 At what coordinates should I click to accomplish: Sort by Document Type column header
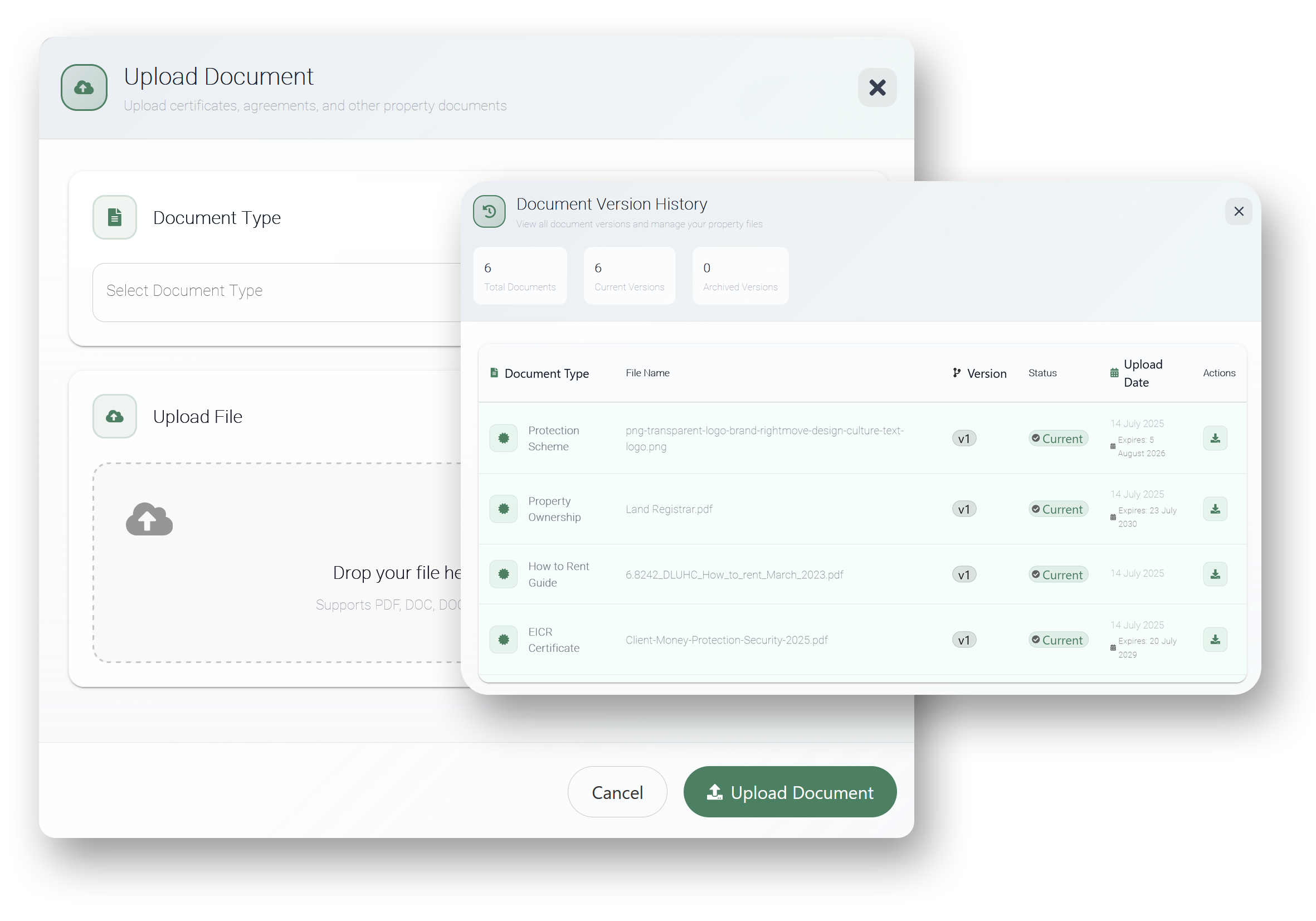point(546,374)
